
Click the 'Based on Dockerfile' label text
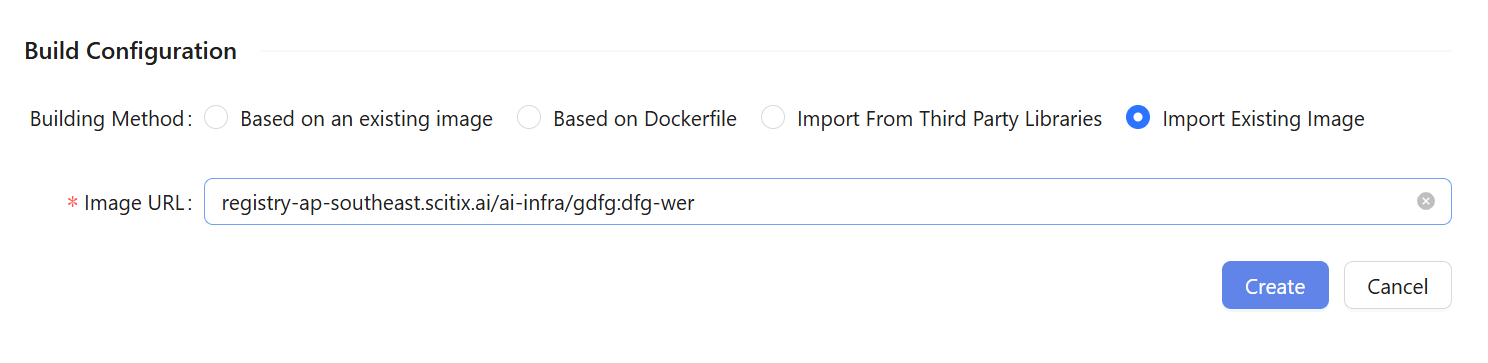645,119
